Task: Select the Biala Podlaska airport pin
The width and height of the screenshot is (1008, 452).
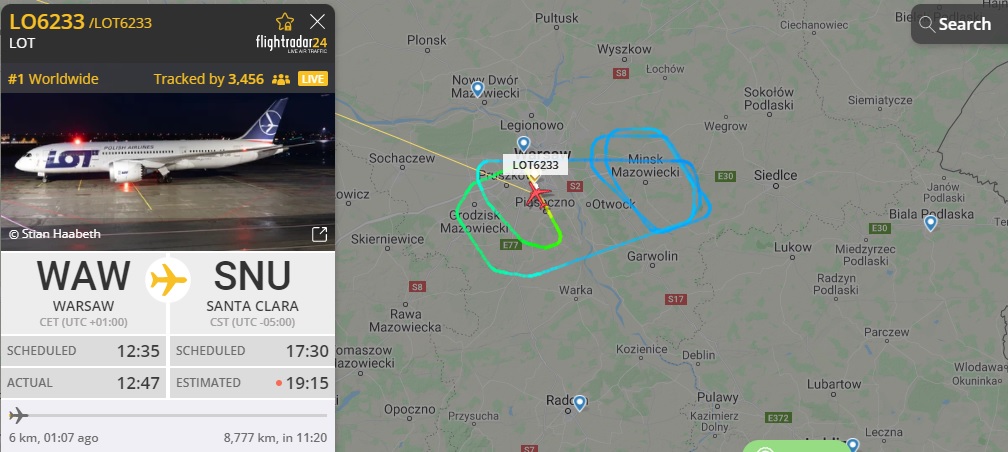Action: (930, 223)
